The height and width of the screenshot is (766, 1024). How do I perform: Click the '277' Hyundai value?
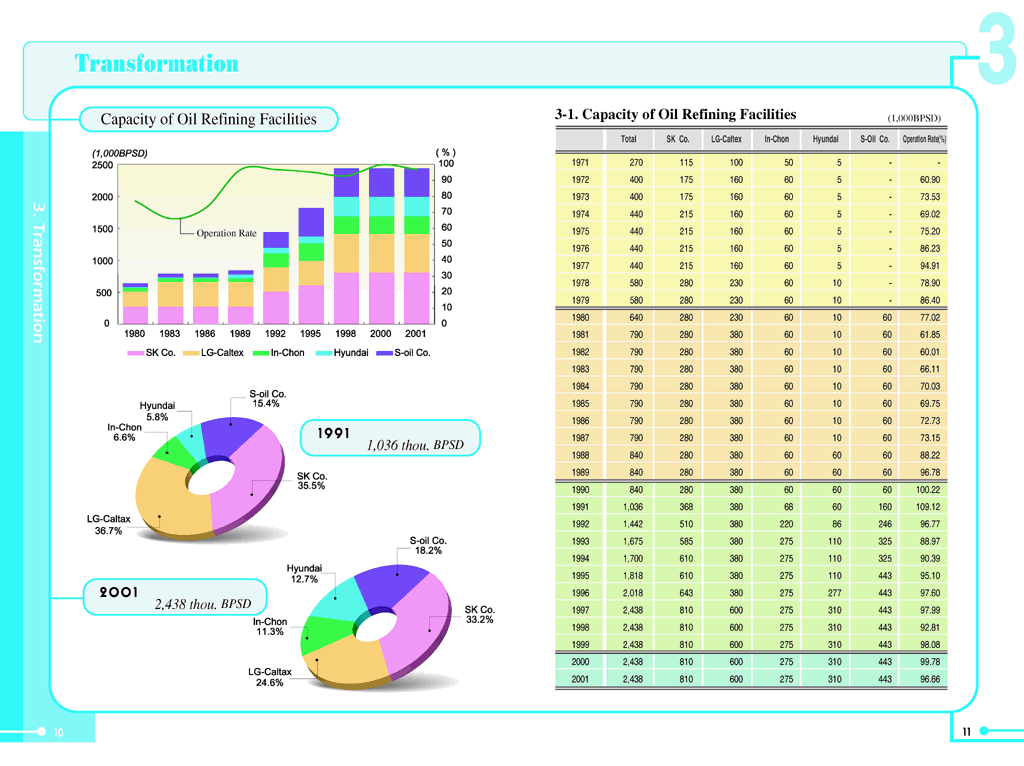pyautogui.click(x=835, y=593)
